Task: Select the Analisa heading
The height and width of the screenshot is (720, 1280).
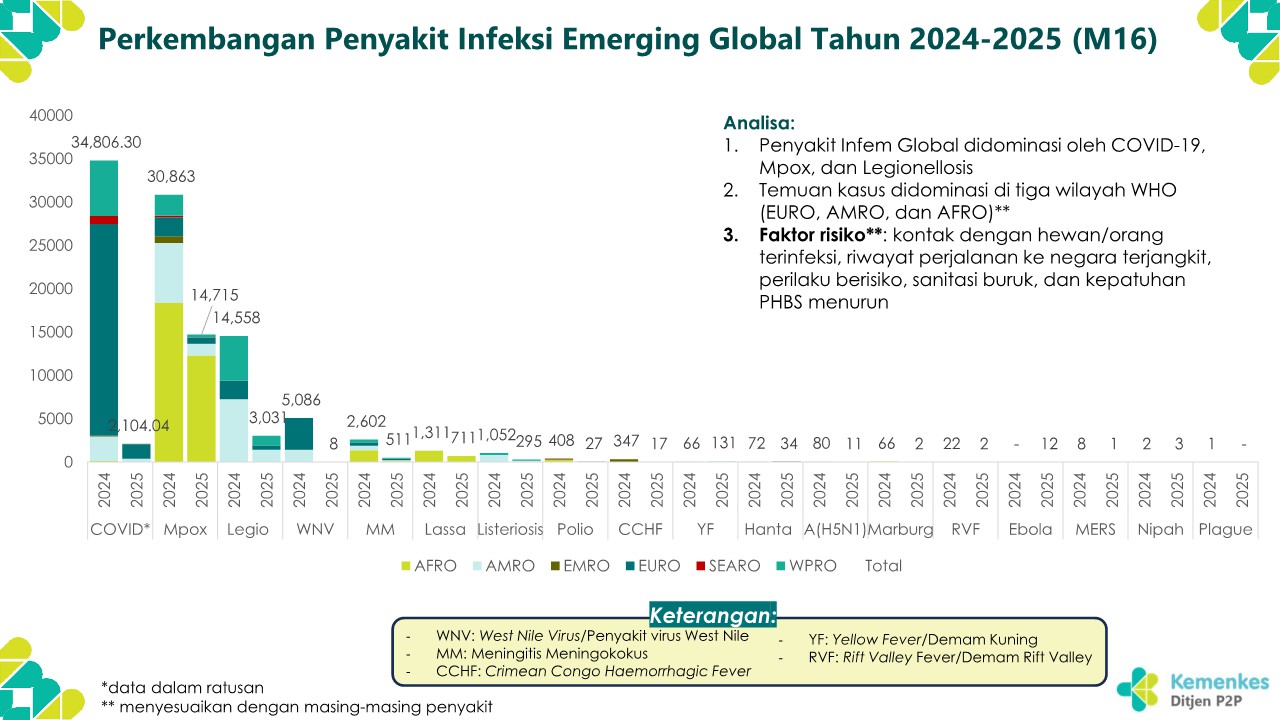Action: coord(759,123)
